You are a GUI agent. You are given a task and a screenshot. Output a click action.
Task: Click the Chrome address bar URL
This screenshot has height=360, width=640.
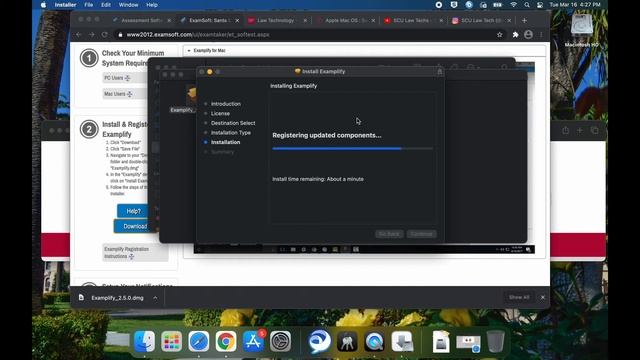pos(198,35)
